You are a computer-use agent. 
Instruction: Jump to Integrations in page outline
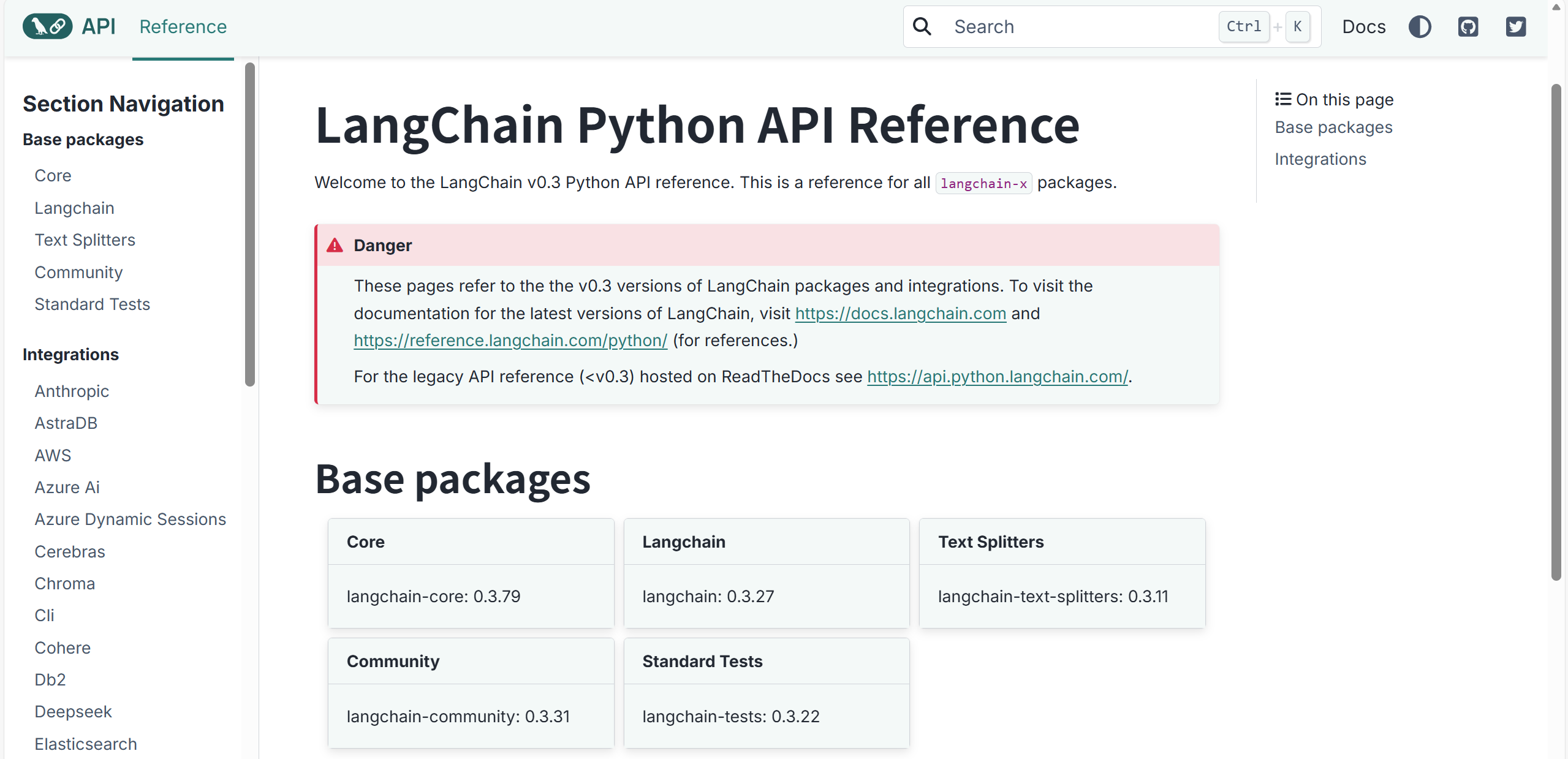pyautogui.click(x=1320, y=159)
